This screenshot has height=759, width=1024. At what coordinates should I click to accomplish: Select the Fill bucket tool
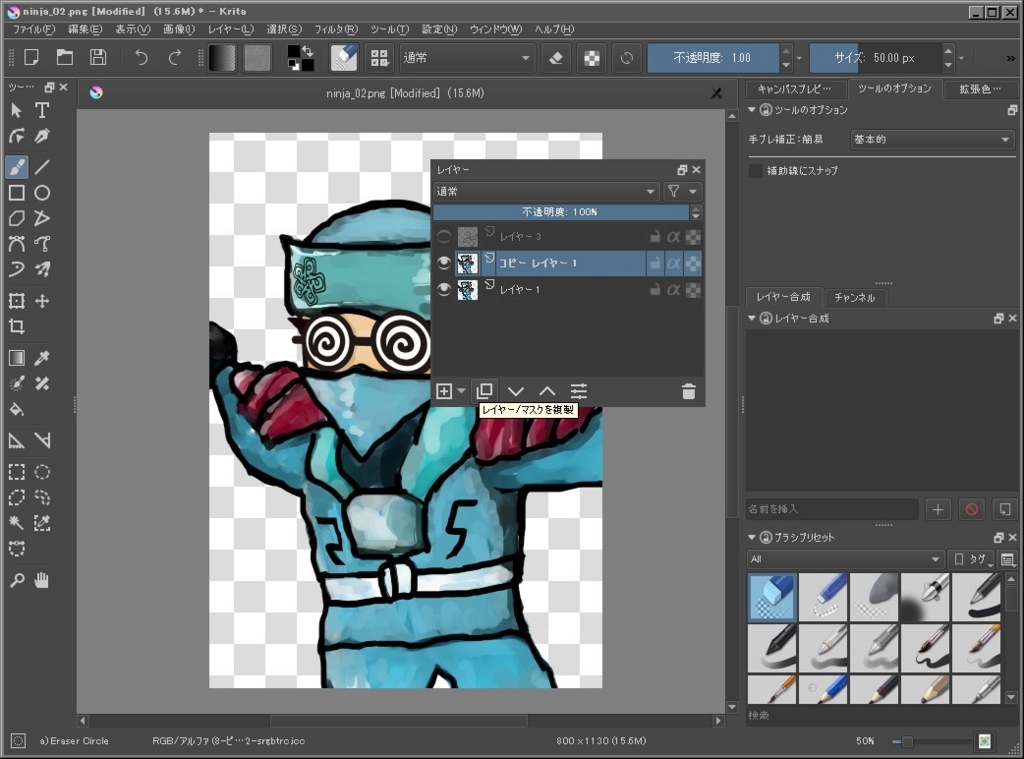pyautogui.click(x=16, y=410)
